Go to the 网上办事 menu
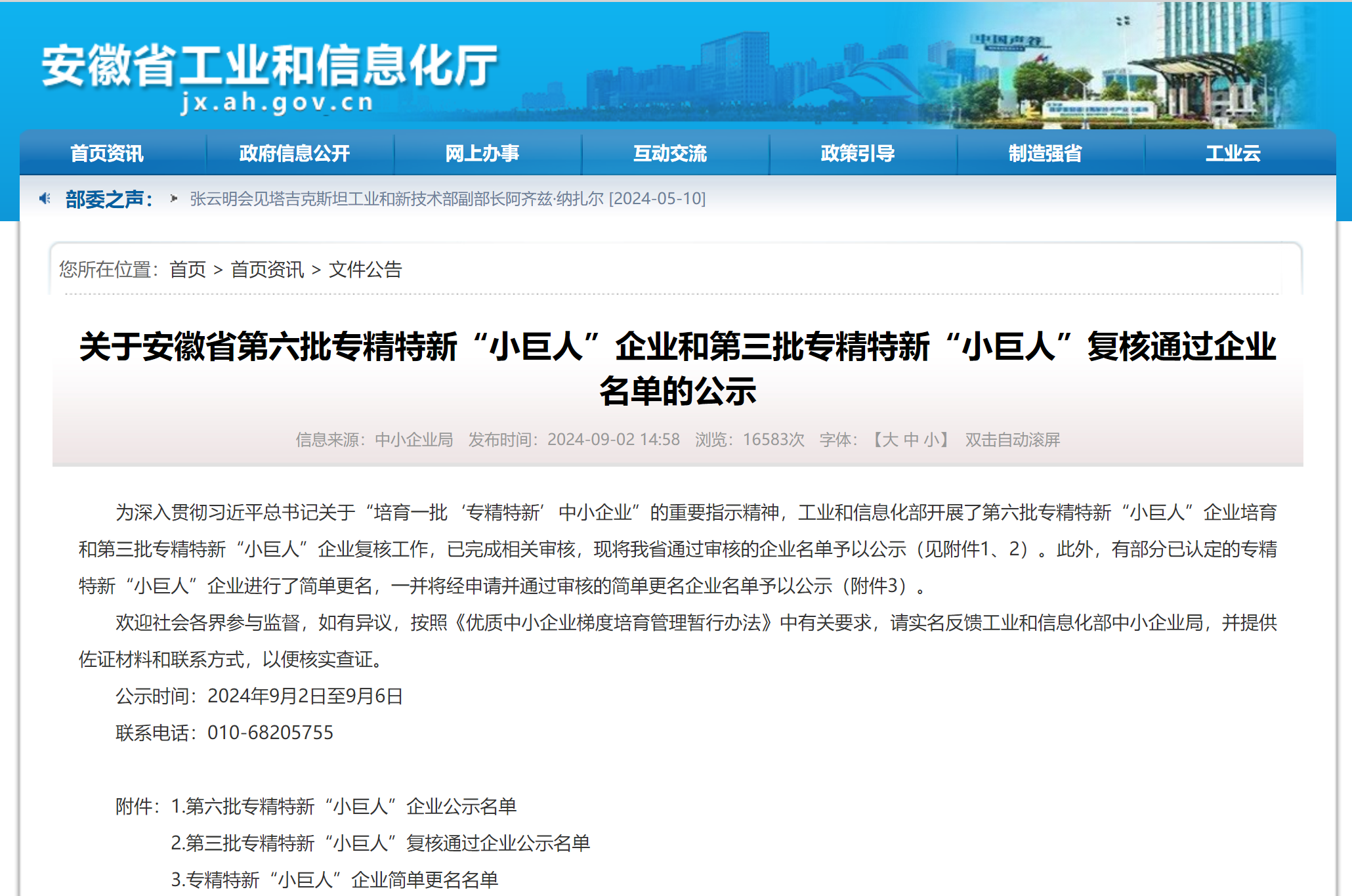Viewport: 1352px width, 896px height. (482, 154)
